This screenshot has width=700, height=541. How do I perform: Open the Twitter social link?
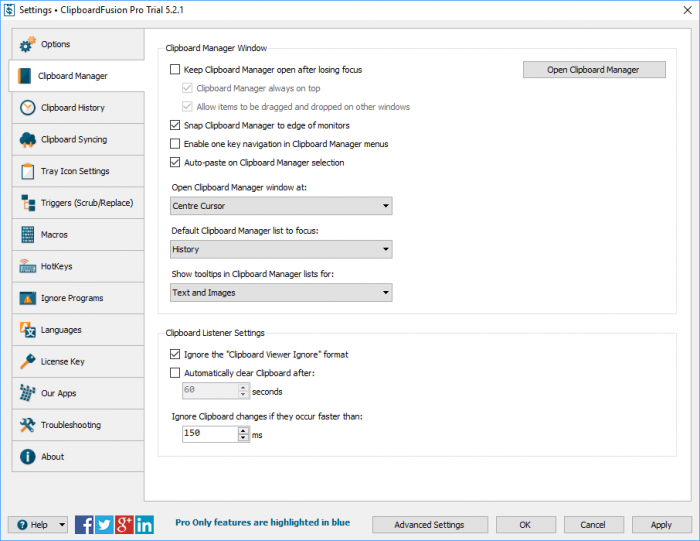[x=104, y=524]
